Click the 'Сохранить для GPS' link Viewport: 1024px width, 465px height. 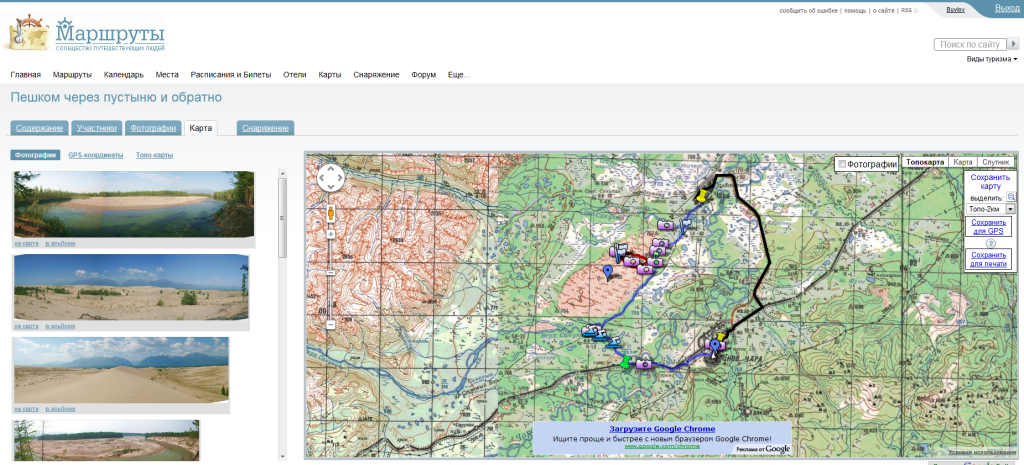coord(988,227)
